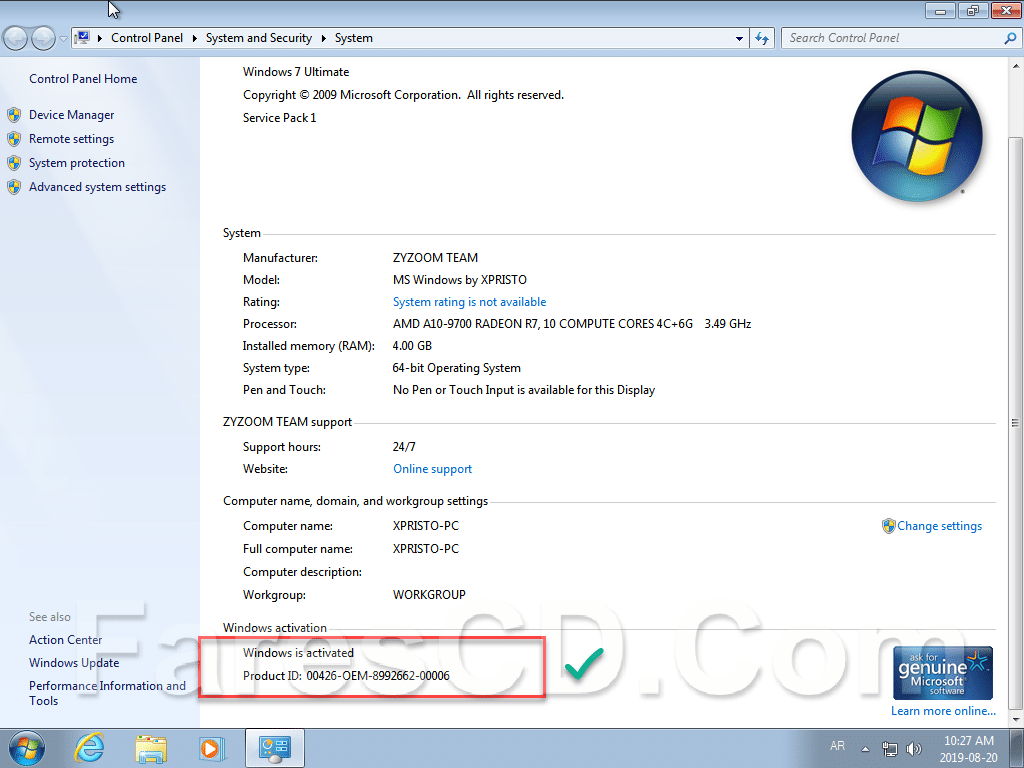Click the shield icon beside Device Manager
The image size is (1024, 768).
14,116
